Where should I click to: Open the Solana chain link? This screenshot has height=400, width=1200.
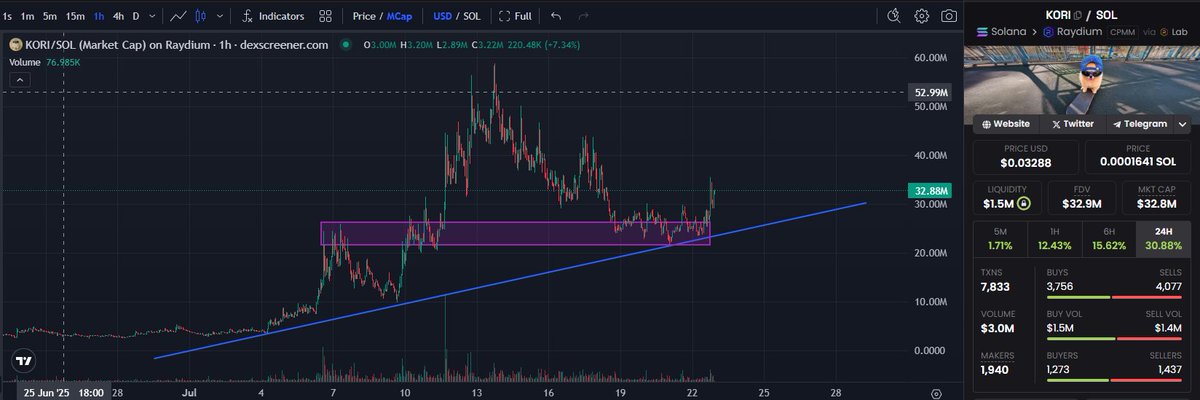coord(1000,32)
